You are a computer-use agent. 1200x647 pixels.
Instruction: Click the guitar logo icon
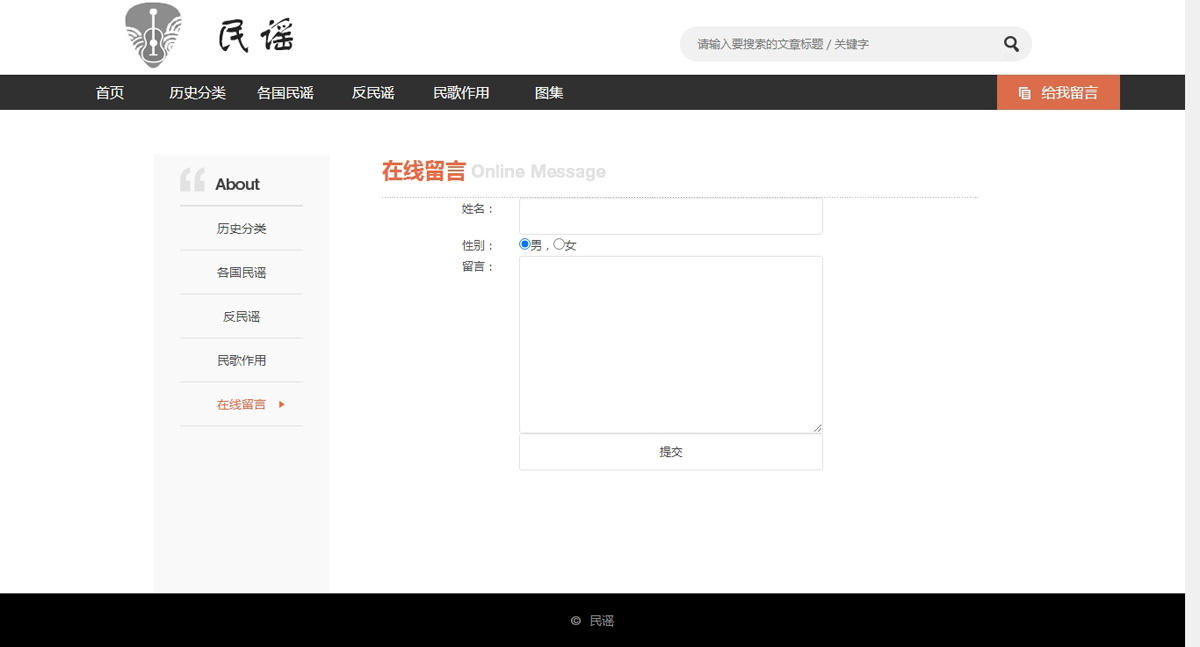(x=153, y=35)
